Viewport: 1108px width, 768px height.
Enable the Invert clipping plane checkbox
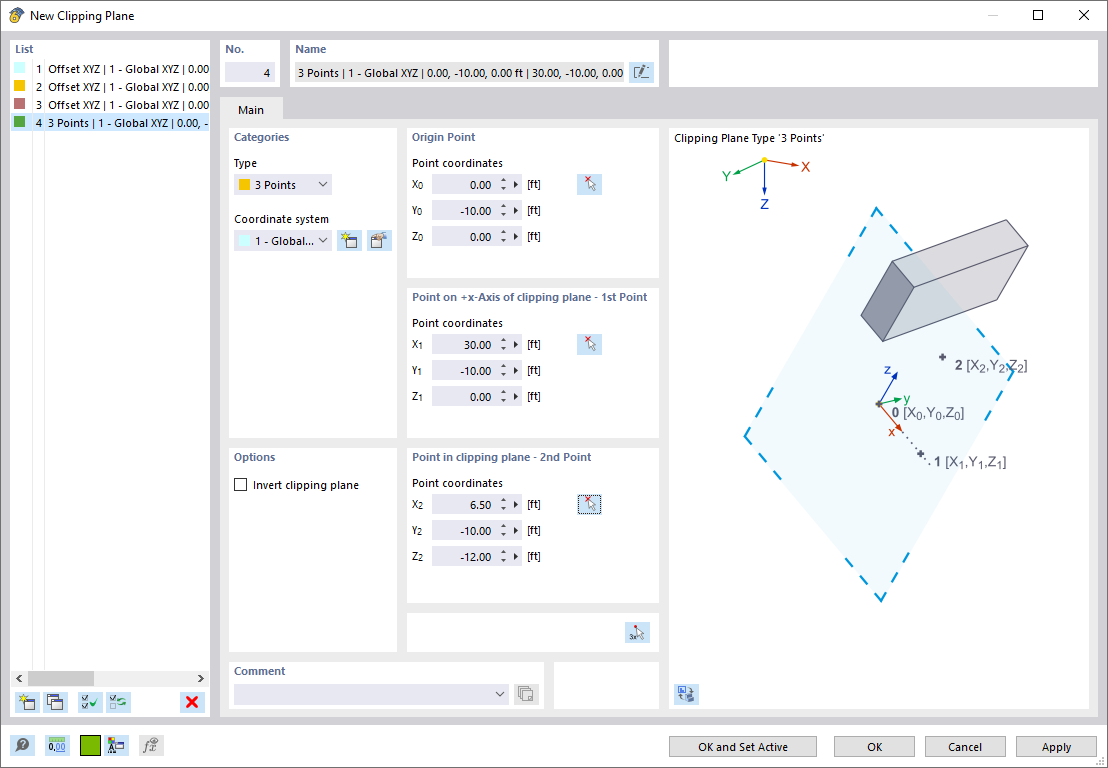tap(240, 484)
